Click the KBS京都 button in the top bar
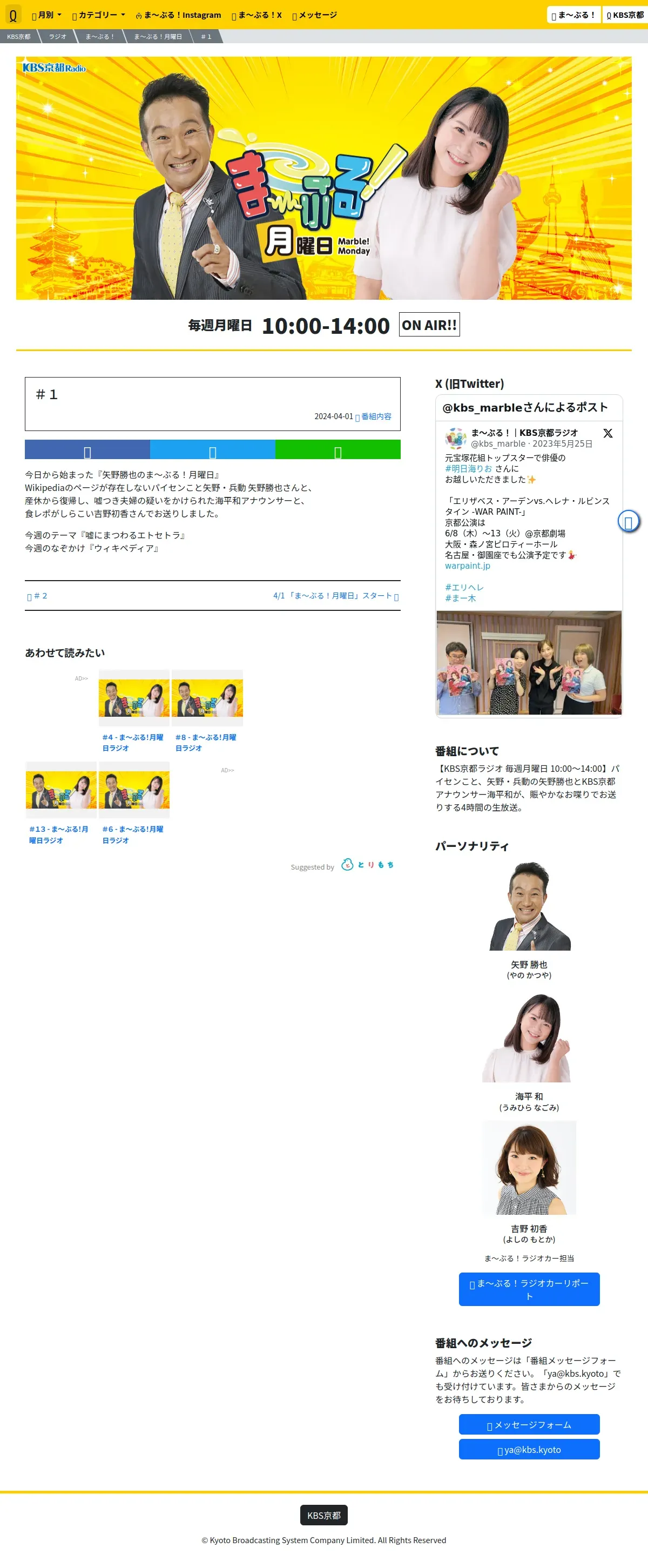This screenshot has height=1568, width=648. pos(625,15)
